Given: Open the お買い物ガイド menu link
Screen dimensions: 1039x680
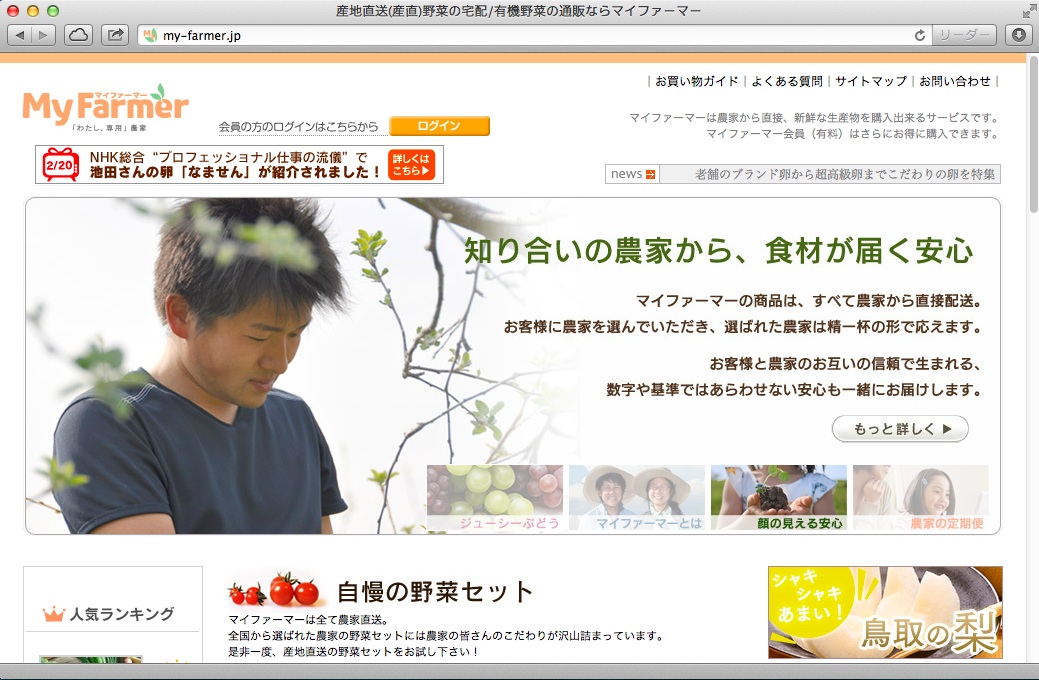Looking at the screenshot, I should (697, 81).
